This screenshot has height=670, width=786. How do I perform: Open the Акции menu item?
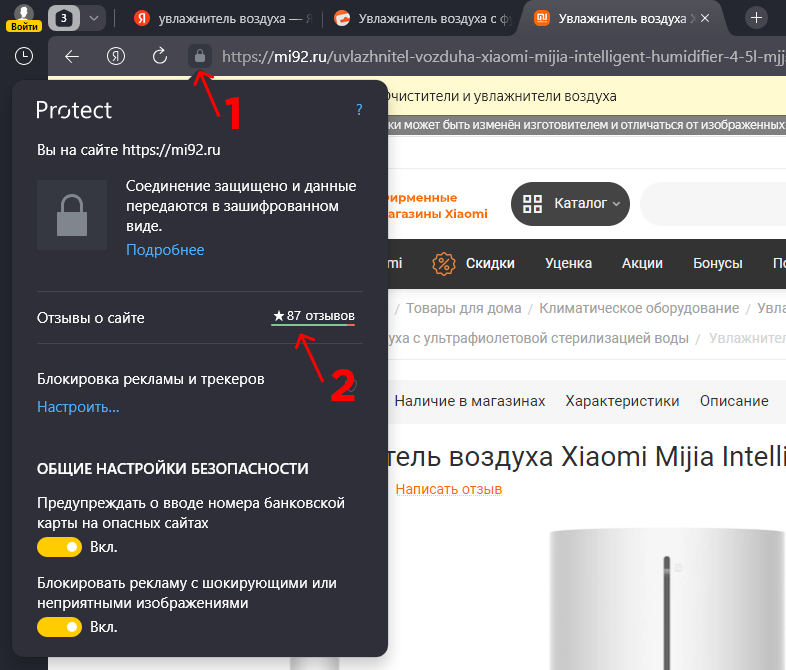(x=642, y=264)
